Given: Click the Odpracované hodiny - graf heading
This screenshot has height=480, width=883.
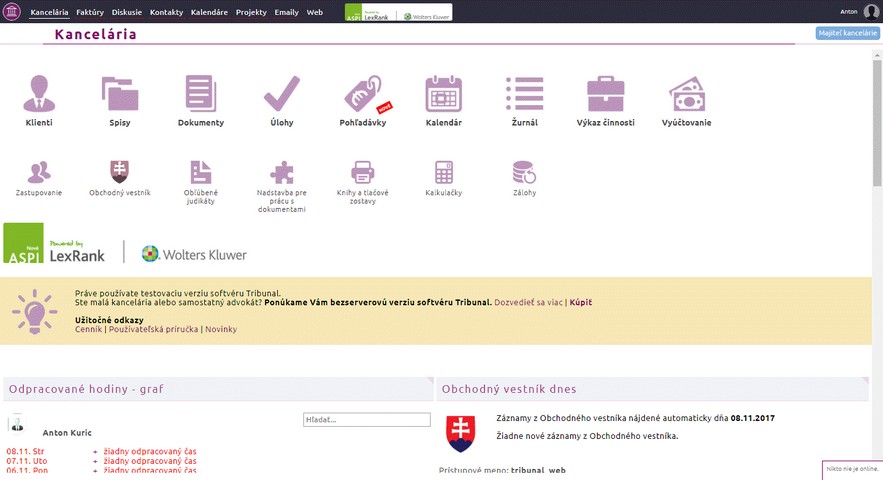Looking at the screenshot, I should [x=86, y=389].
